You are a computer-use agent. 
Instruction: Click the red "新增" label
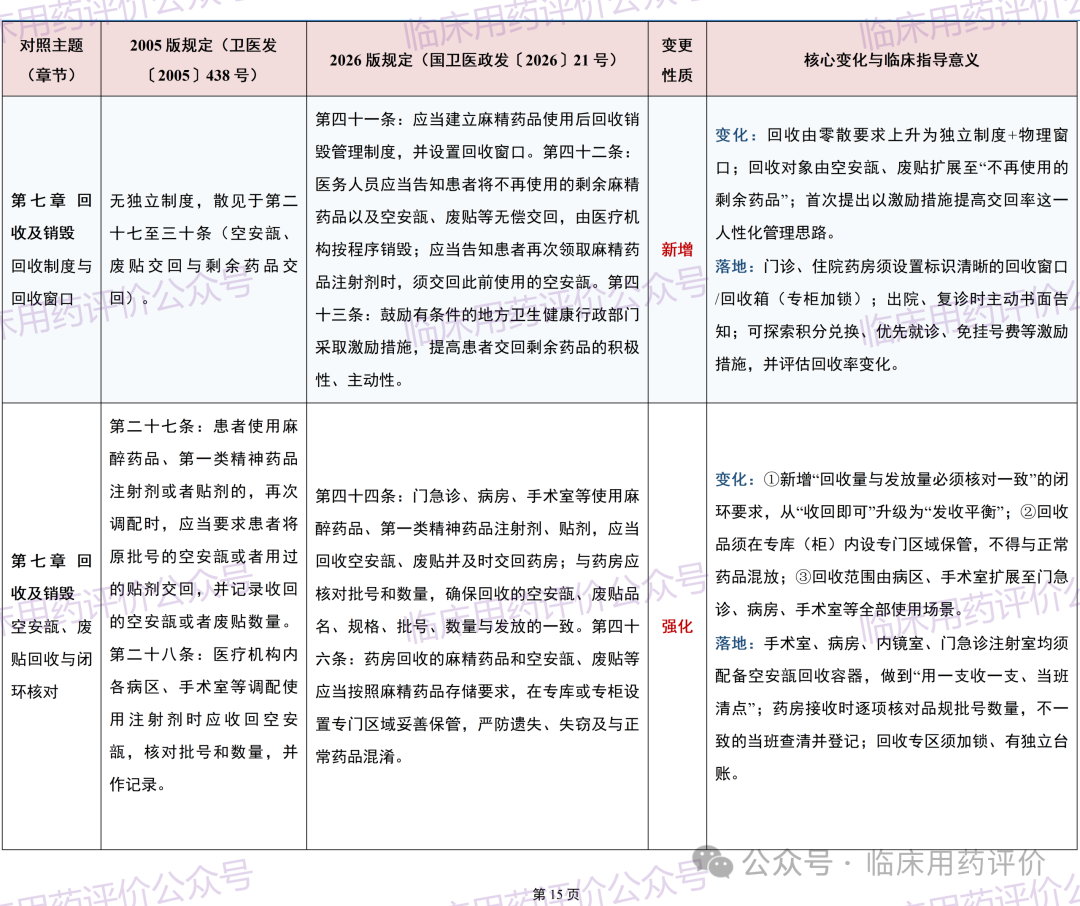point(677,249)
